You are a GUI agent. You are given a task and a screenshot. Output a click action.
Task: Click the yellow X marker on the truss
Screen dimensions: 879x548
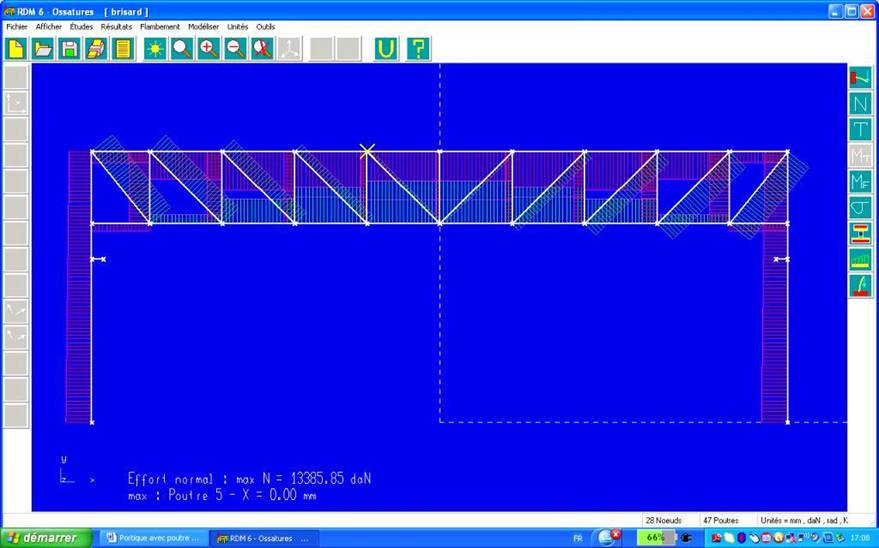point(367,151)
